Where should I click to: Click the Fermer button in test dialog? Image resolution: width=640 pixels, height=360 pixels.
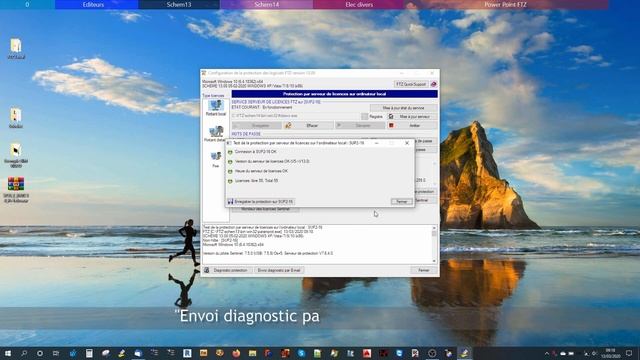click(402, 202)
